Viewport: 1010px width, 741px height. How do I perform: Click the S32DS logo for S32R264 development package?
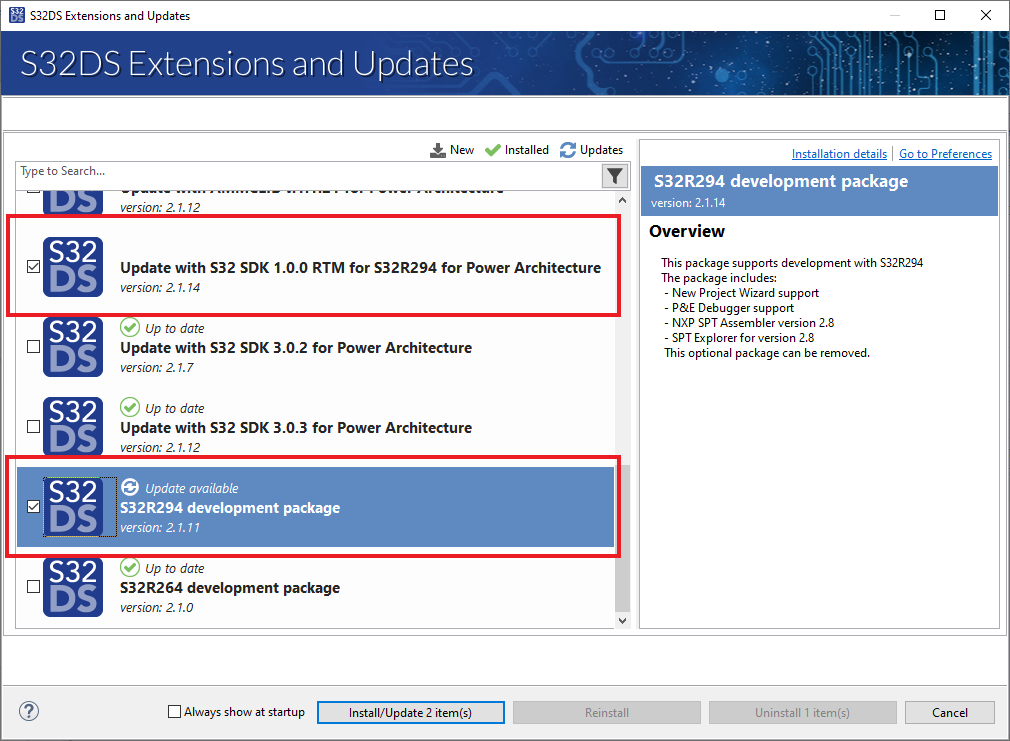coord(72,587)
